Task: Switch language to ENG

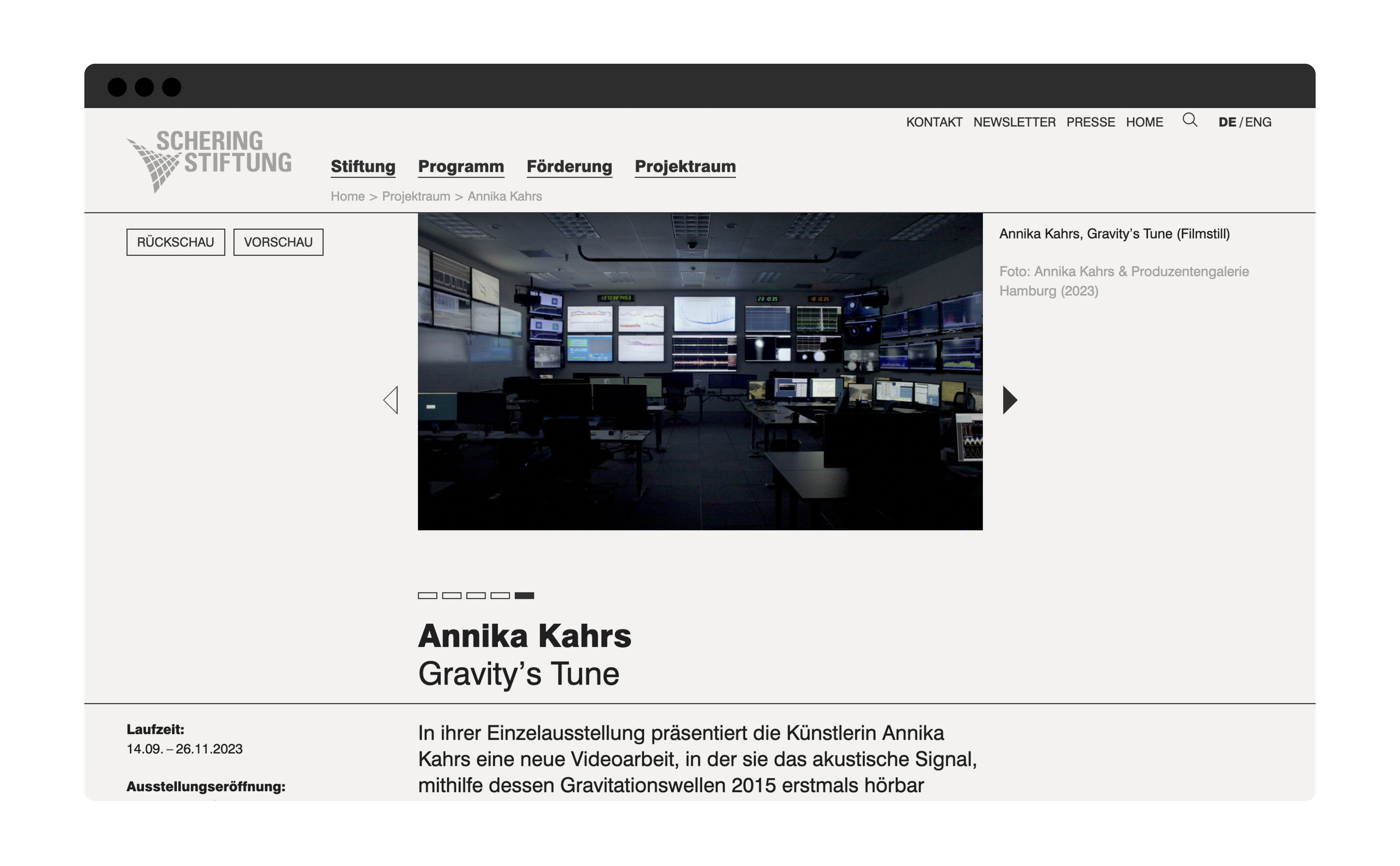Action: click(x=1258, y=122)
